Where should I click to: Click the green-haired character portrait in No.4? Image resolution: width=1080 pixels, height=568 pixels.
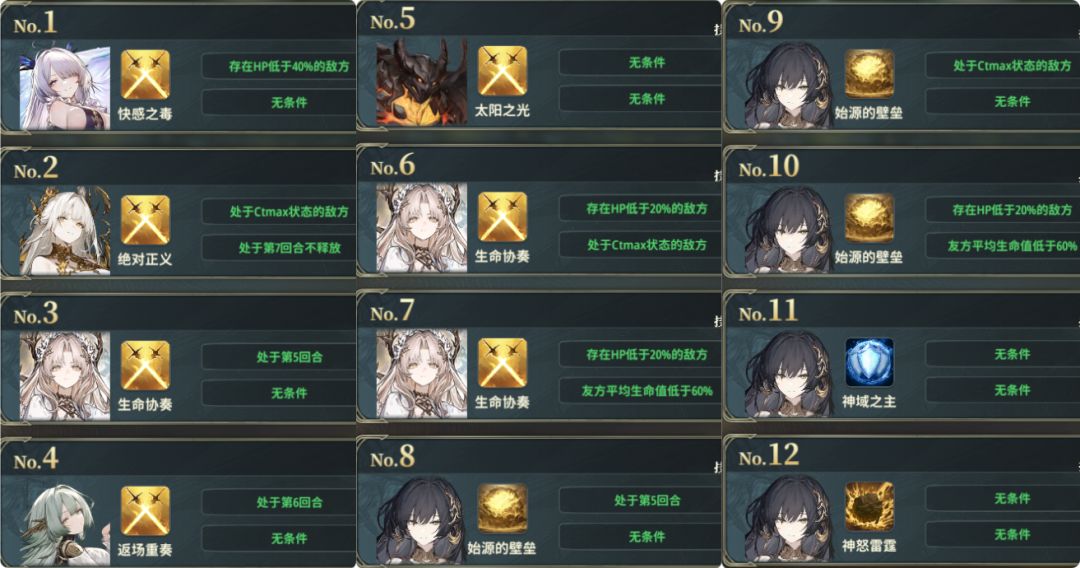(65, 523)
